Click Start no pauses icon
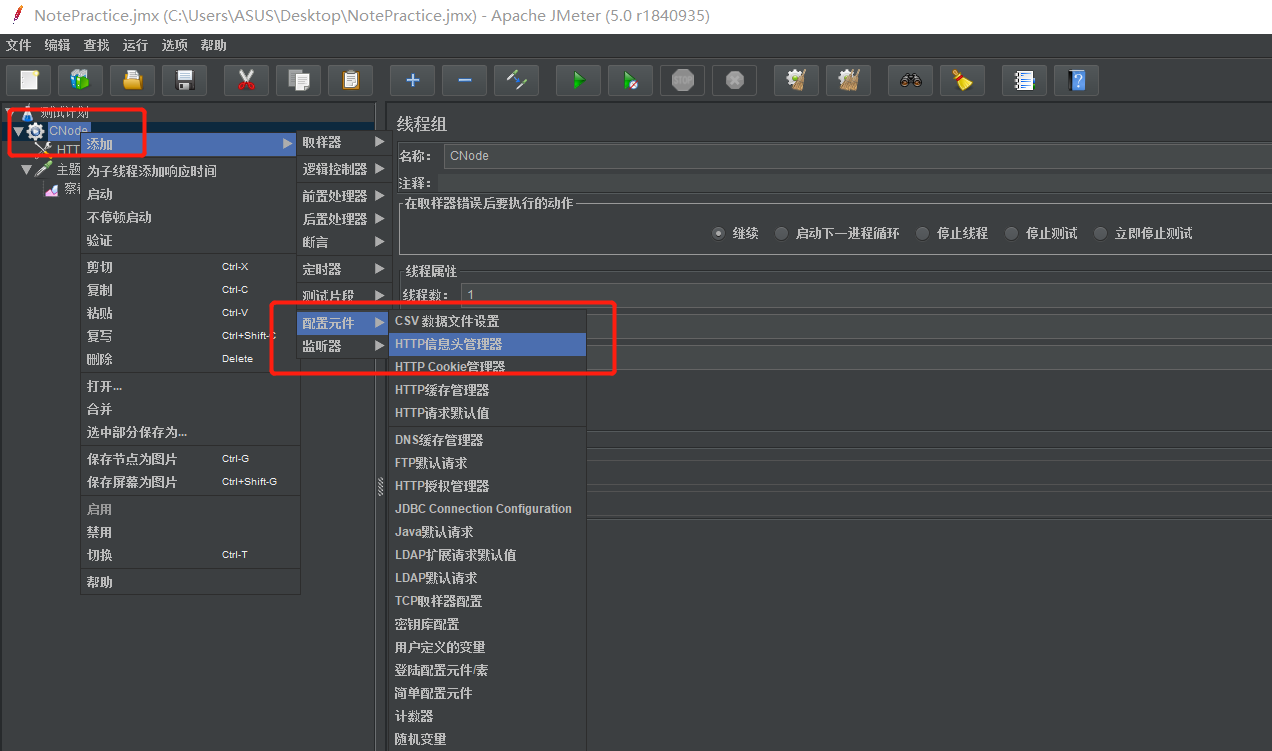The height and width of the screenshot is (751, 1272). [630, 80]
